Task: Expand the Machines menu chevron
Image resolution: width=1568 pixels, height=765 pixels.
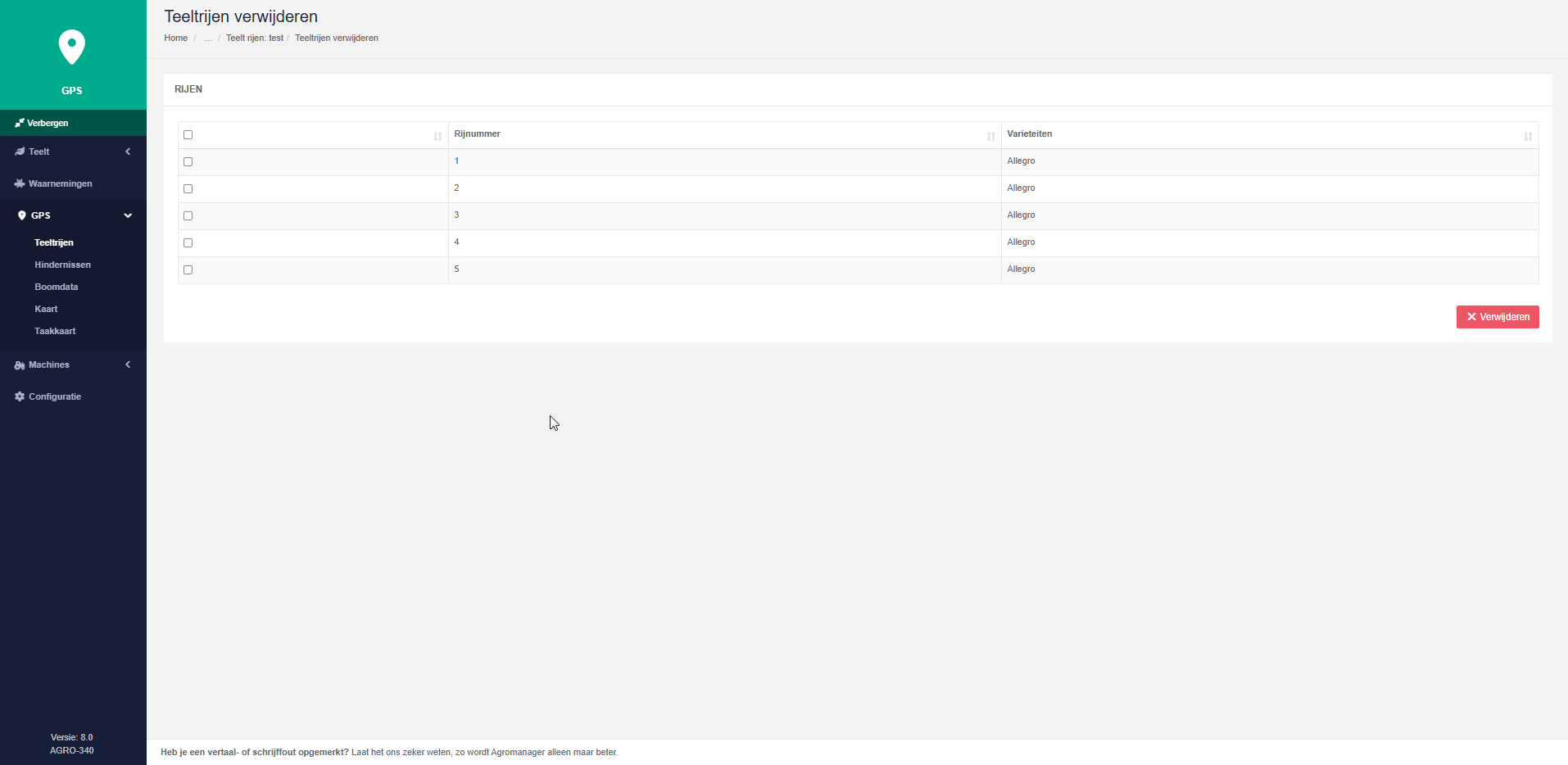Action: point(128,364)
